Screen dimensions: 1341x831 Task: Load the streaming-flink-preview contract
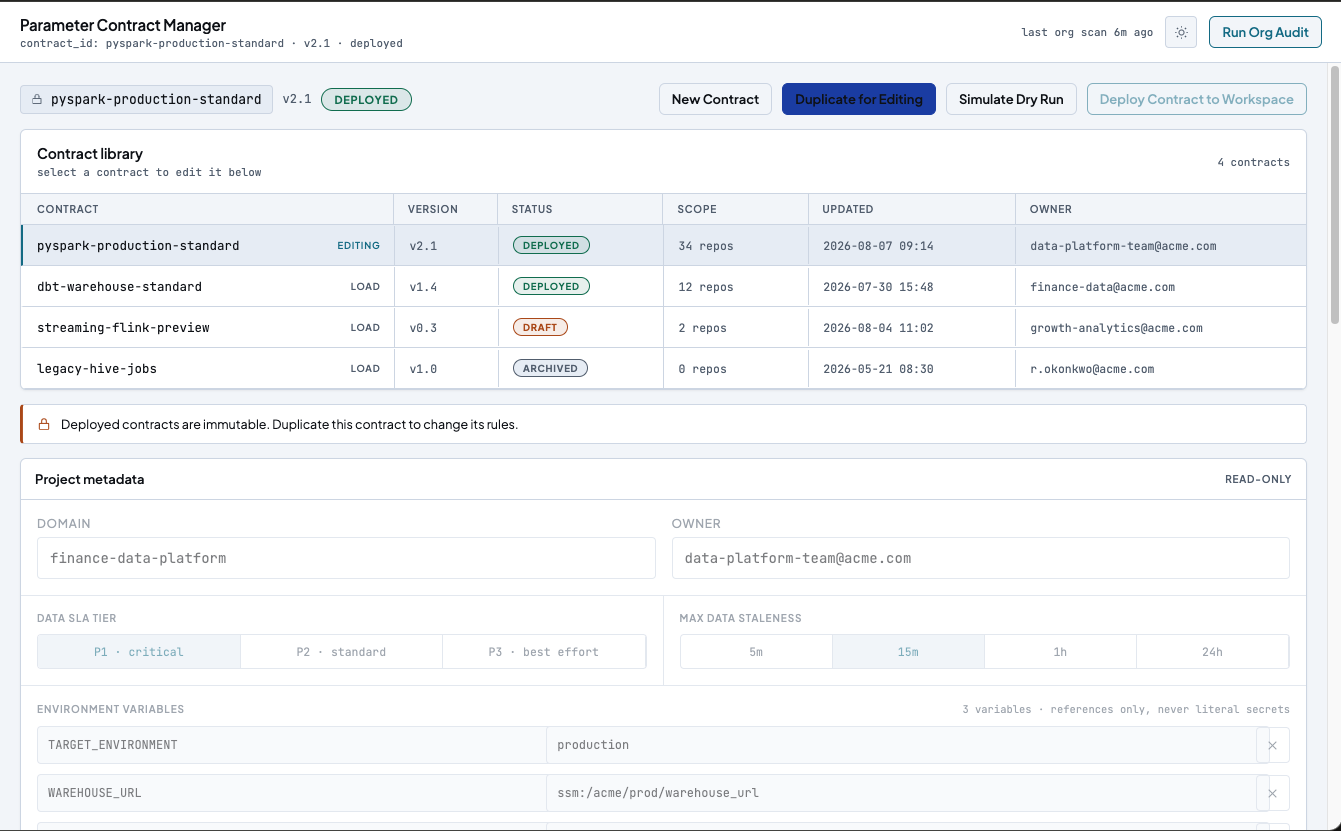[x=365, y=328]
